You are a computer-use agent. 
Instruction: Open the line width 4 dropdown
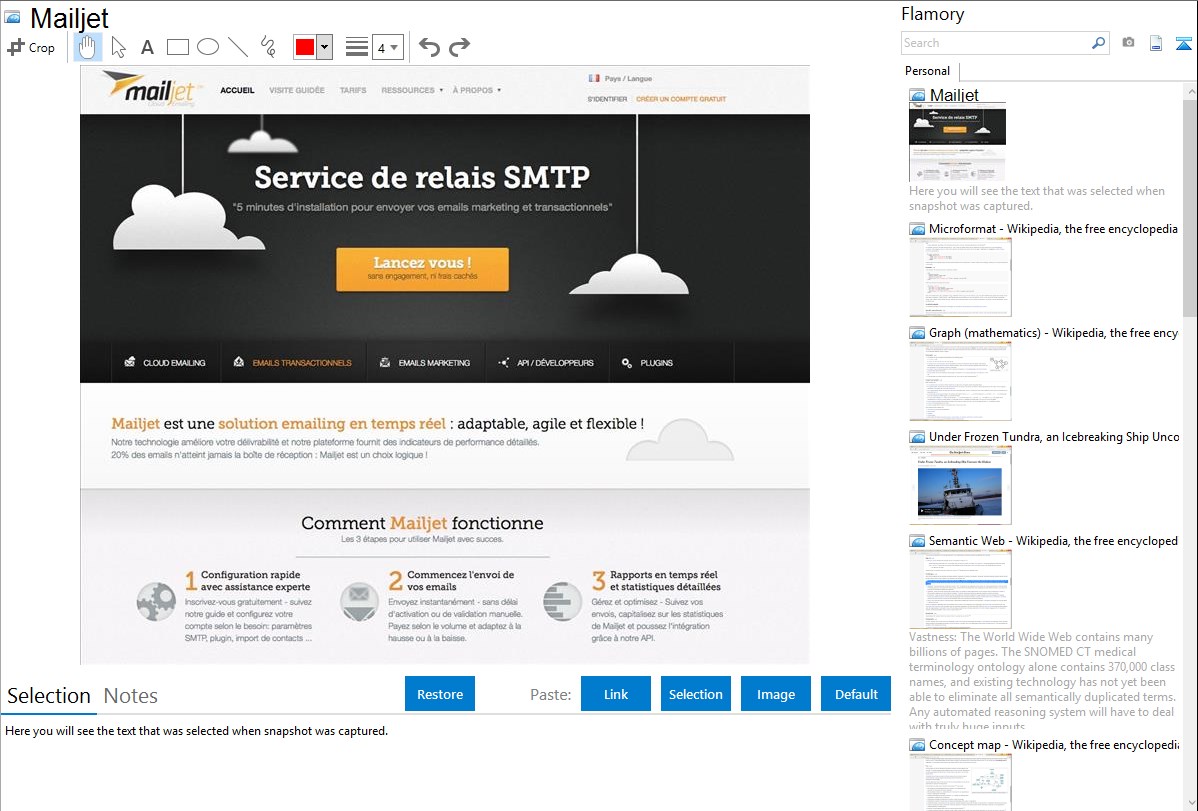[x=388, y=47]
